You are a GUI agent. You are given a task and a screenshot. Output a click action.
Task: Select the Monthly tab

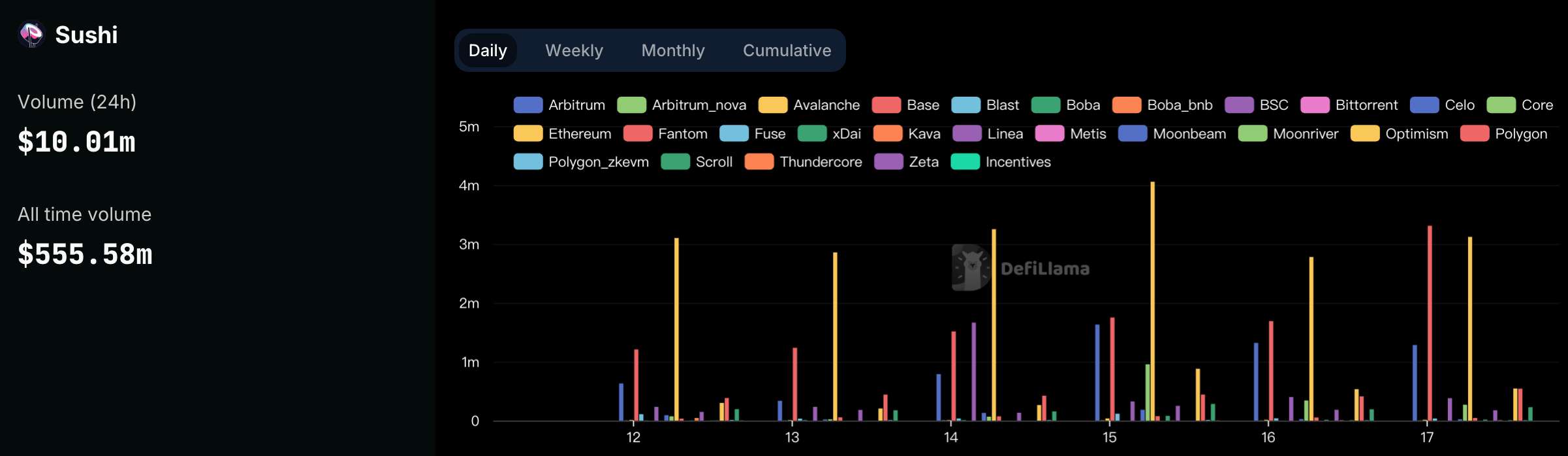[673, 50]
